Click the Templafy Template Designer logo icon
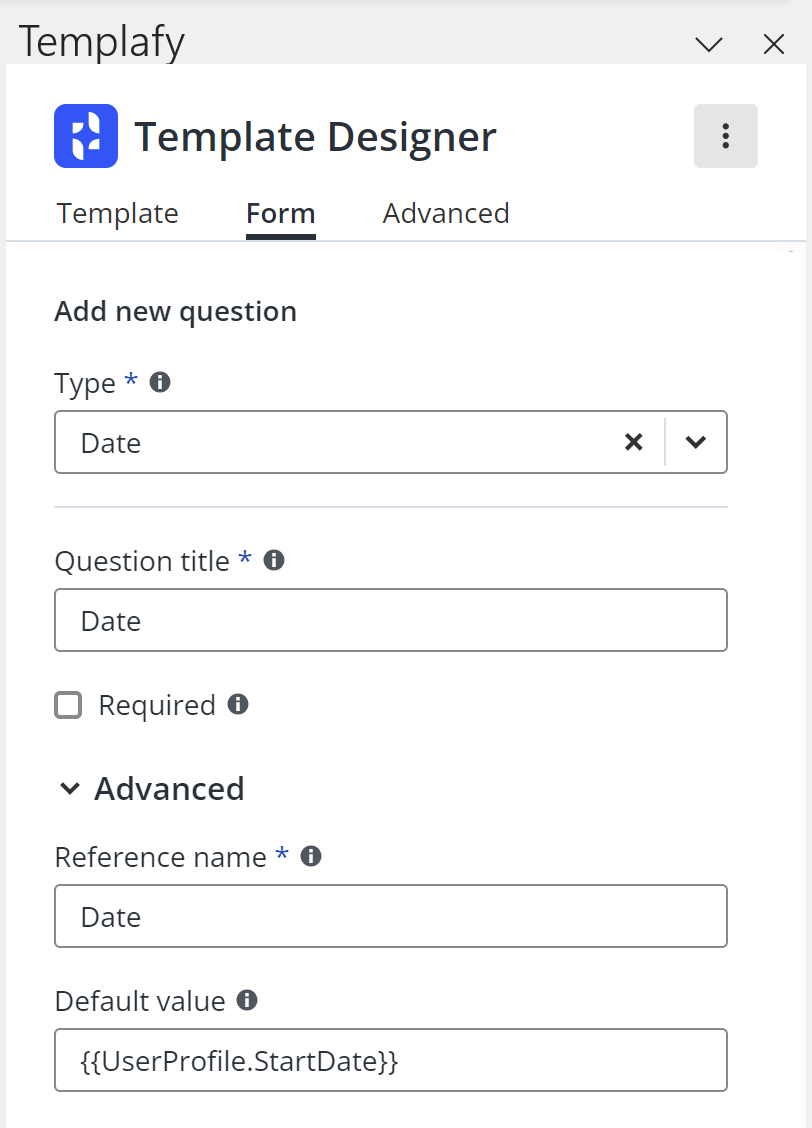812x1128 pixels. coord(86,136)
